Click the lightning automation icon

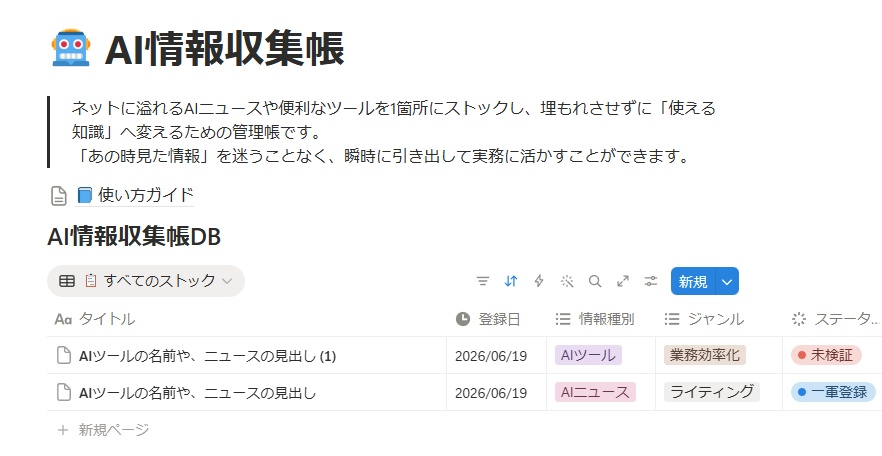[x=539, y=281]
